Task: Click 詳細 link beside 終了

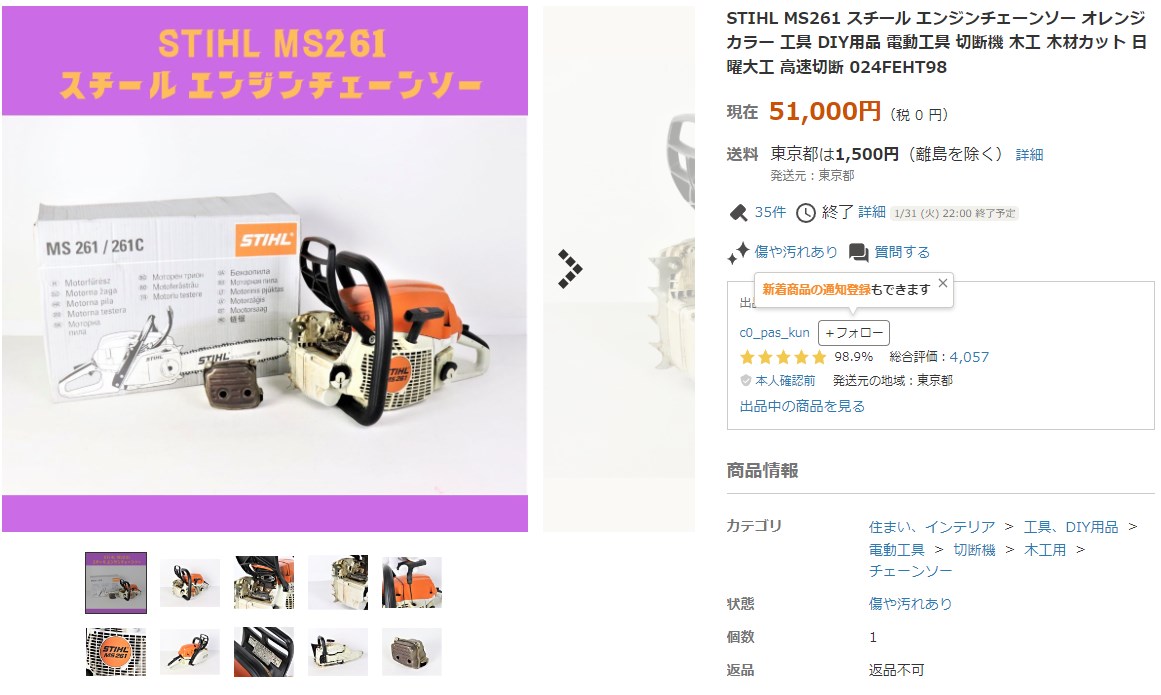Action: [x=871, y=212]
